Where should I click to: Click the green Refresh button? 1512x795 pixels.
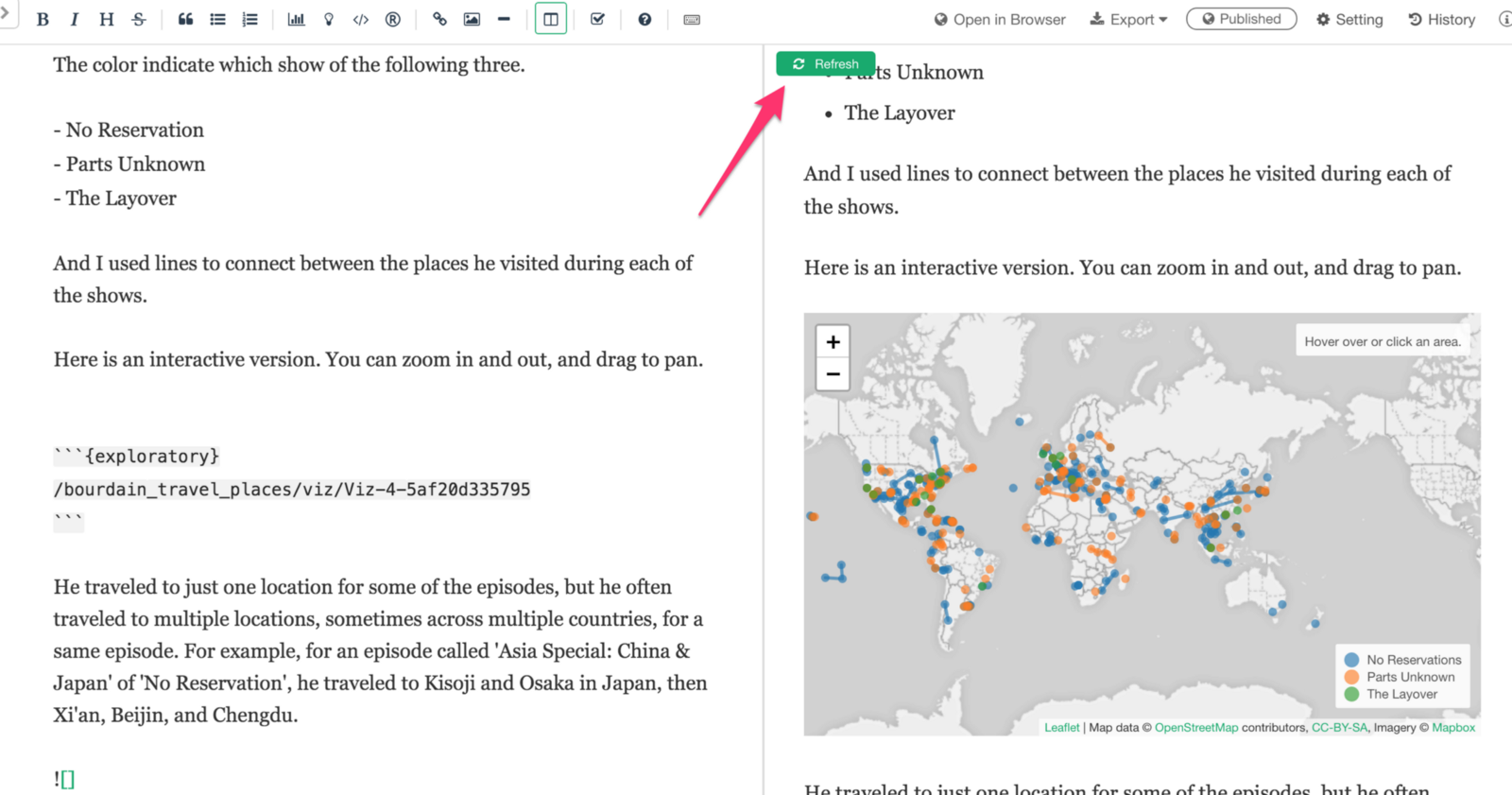[826, 64]
